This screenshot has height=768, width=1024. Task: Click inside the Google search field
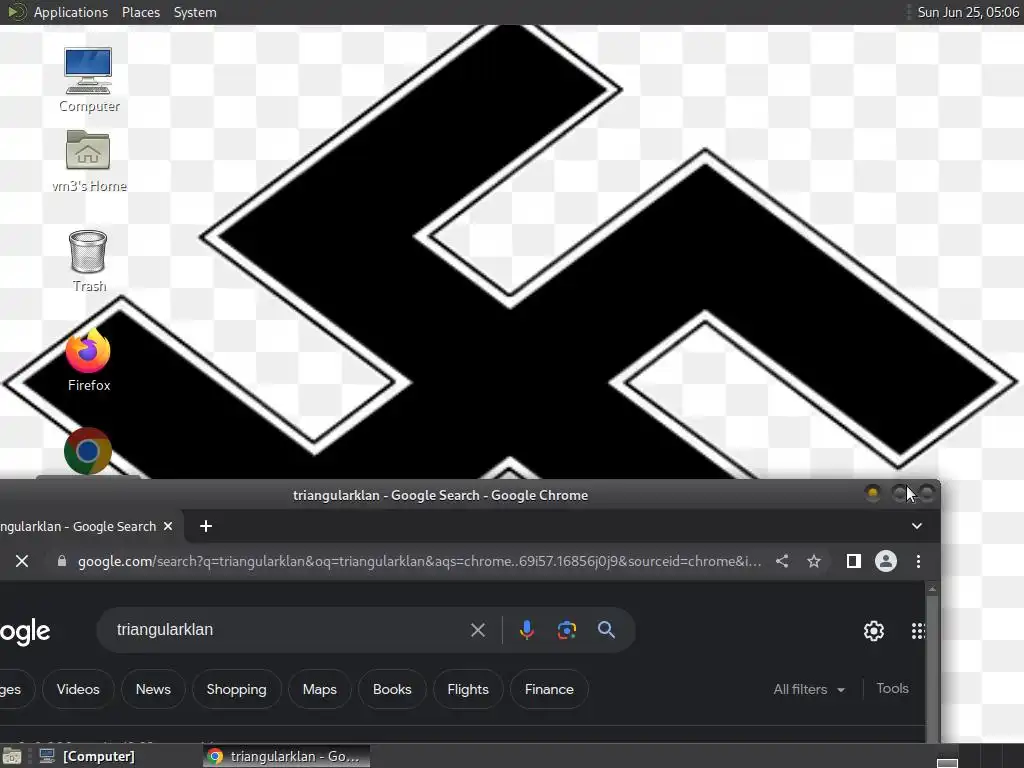point(287,630)
